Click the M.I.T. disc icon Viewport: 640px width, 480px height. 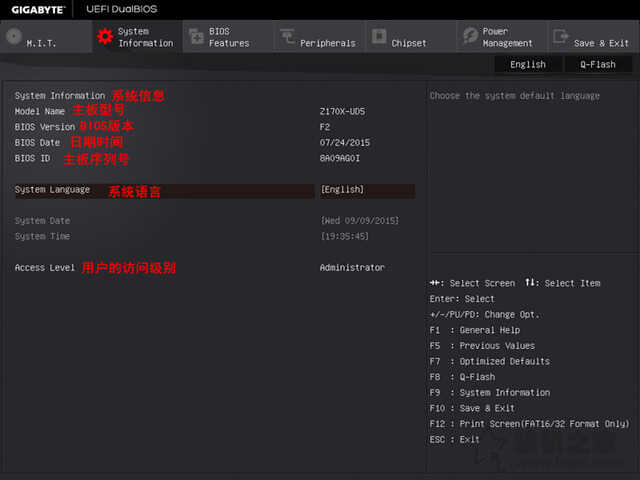(14, 36)
